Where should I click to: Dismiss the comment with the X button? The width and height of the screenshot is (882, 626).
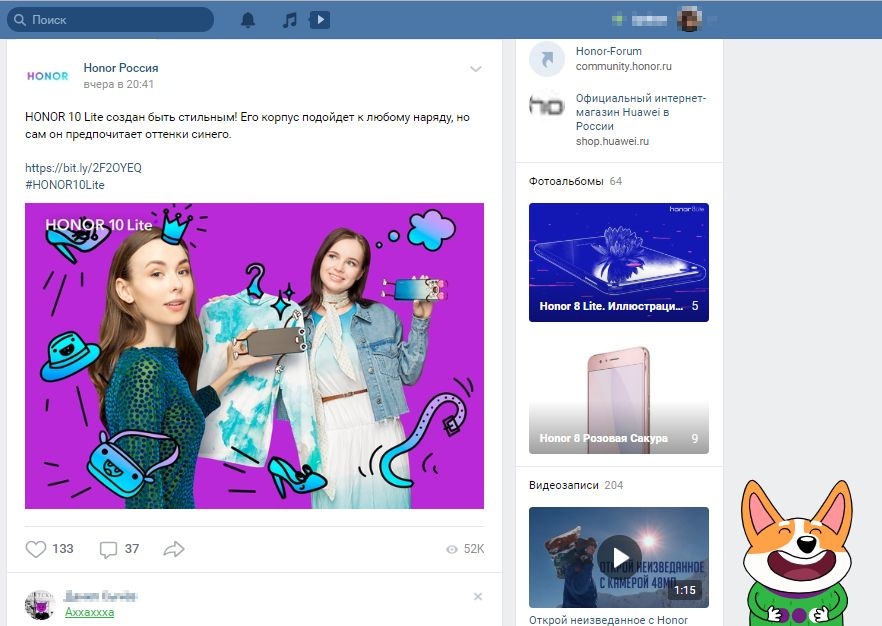click(x=478, y=597)
